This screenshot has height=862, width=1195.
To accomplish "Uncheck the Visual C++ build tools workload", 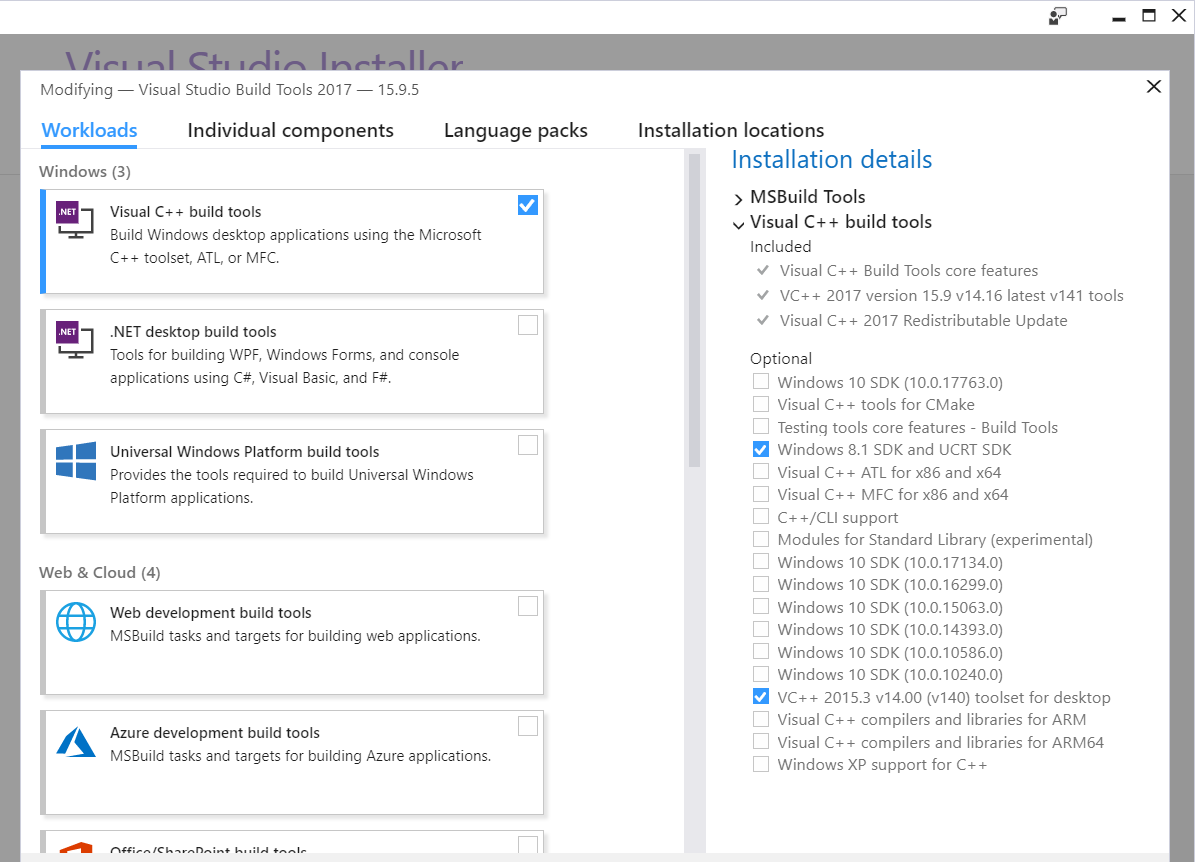I will (x=528, y=205).
